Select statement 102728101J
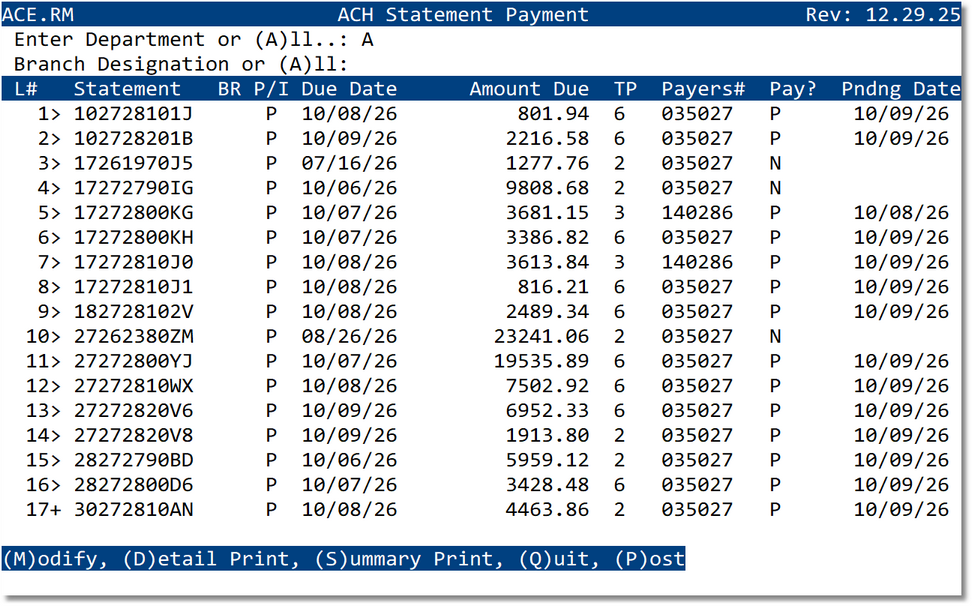The height and width of the screenshot is (606, 972). click(133, 113)
